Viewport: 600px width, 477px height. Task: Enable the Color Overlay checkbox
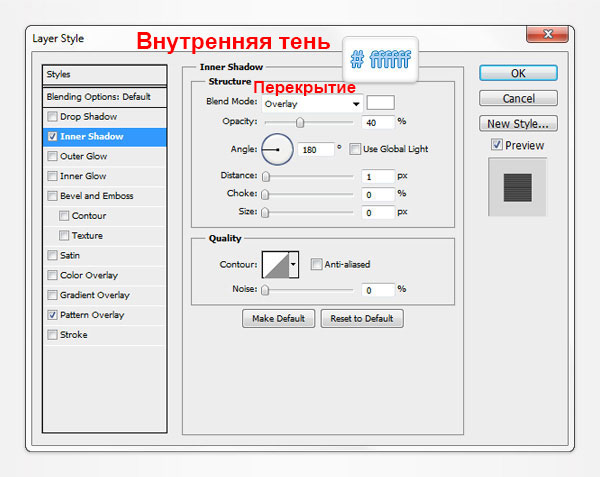coord(52,275)
